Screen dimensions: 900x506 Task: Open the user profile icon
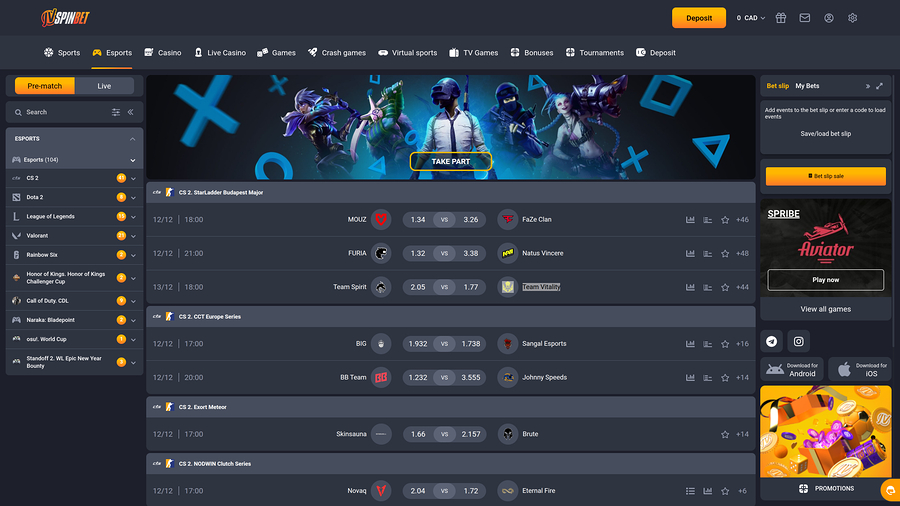(829, 18)
